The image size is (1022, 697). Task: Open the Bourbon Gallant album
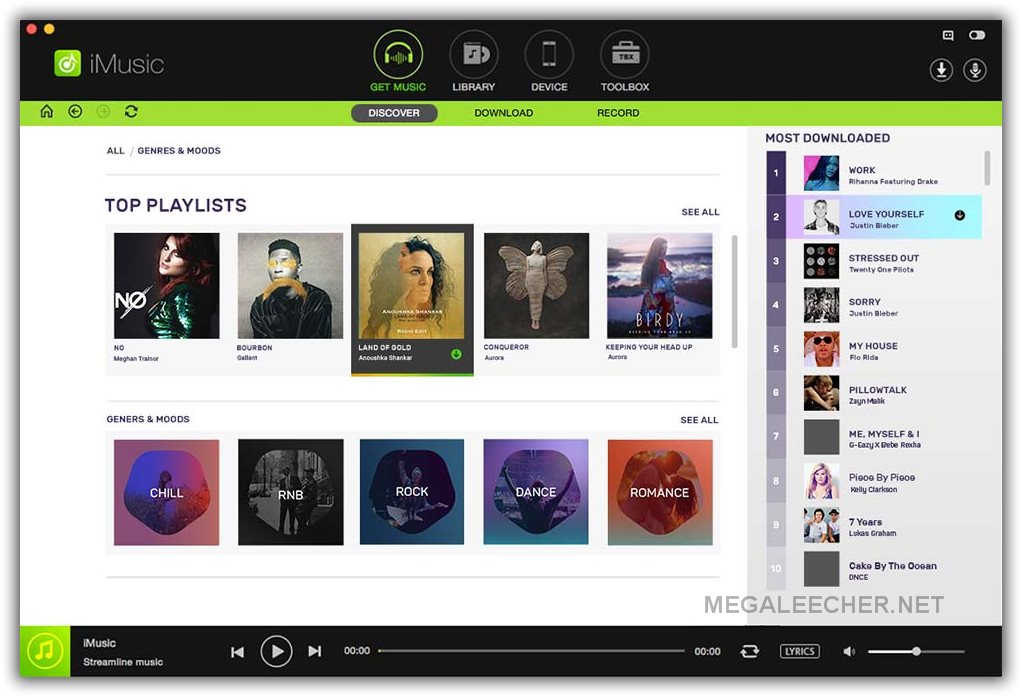(x=290, y=286)
